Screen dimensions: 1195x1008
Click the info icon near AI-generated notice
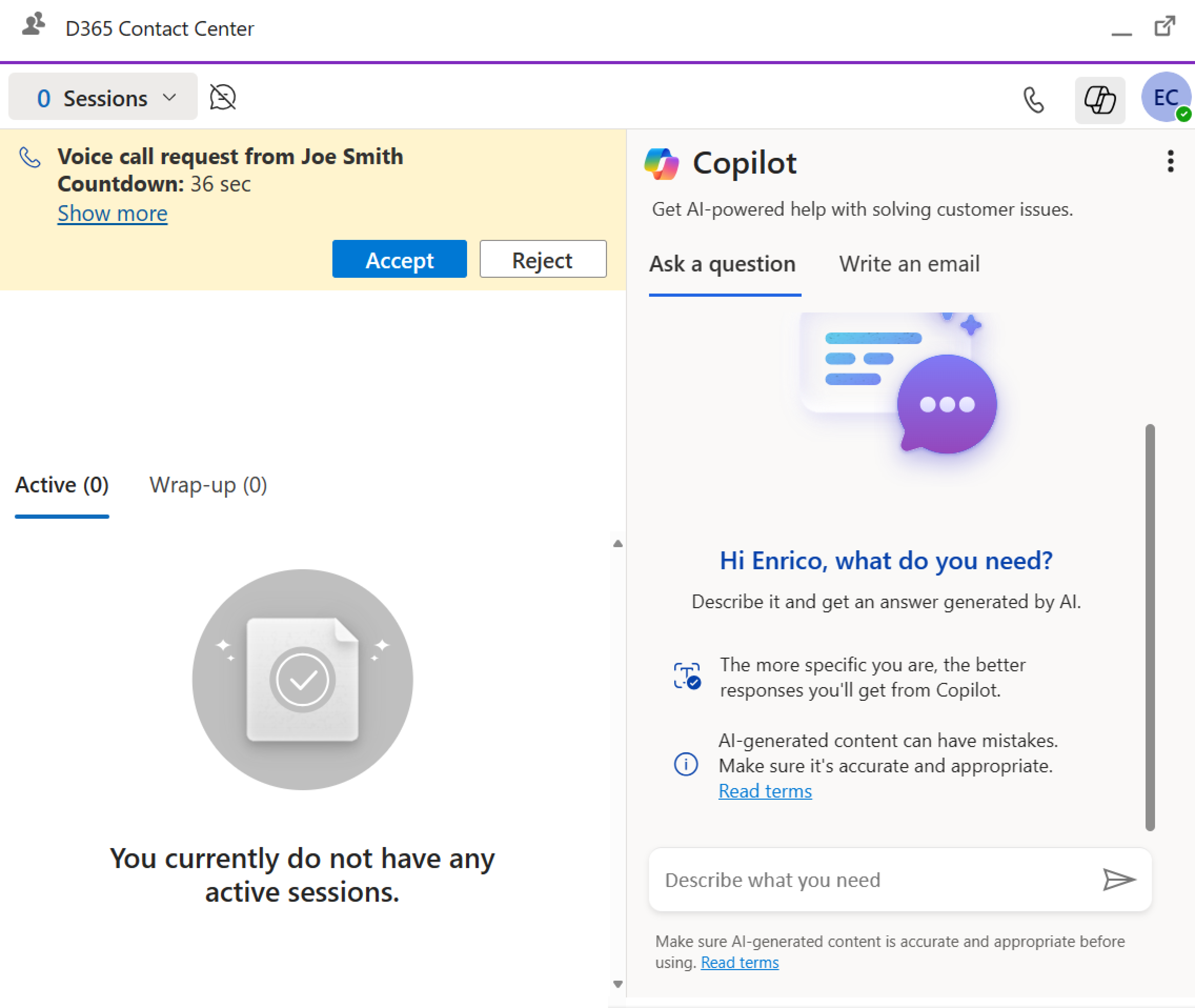tap(686, 764)
